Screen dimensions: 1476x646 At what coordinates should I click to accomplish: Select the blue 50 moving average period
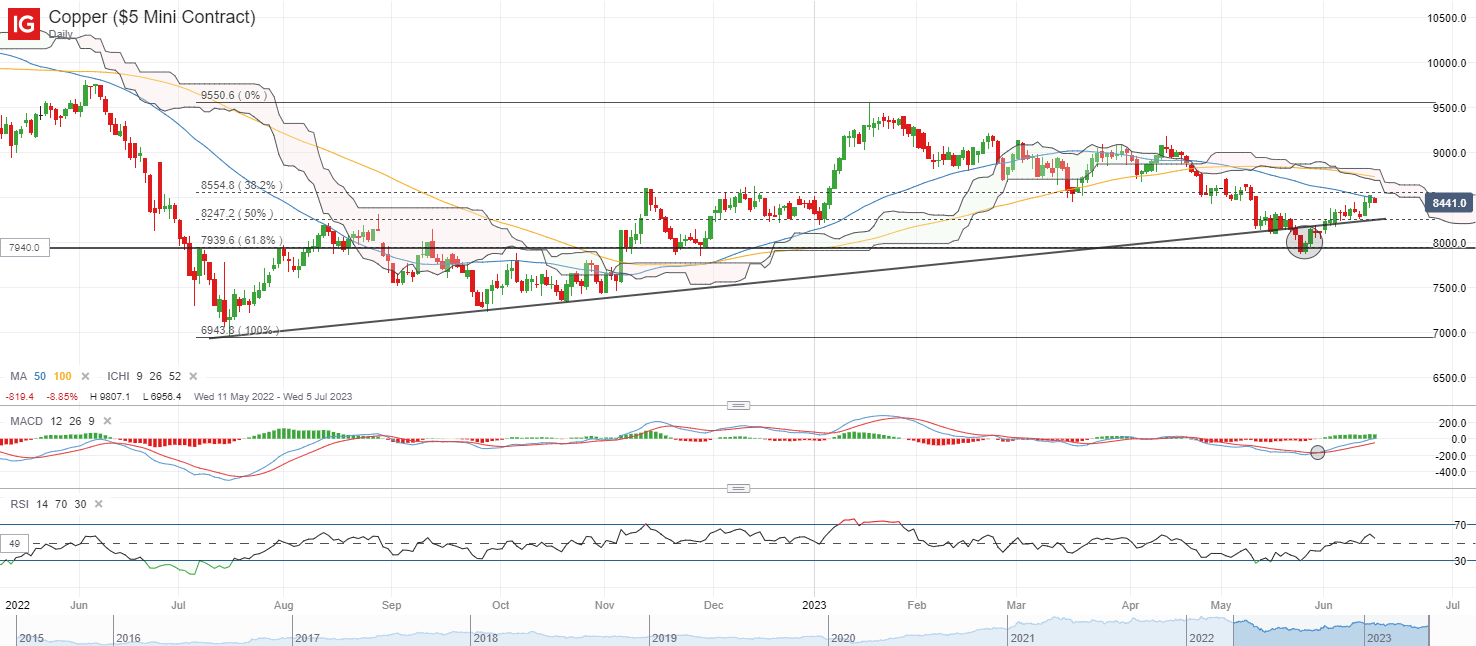[x=40, y=376]
